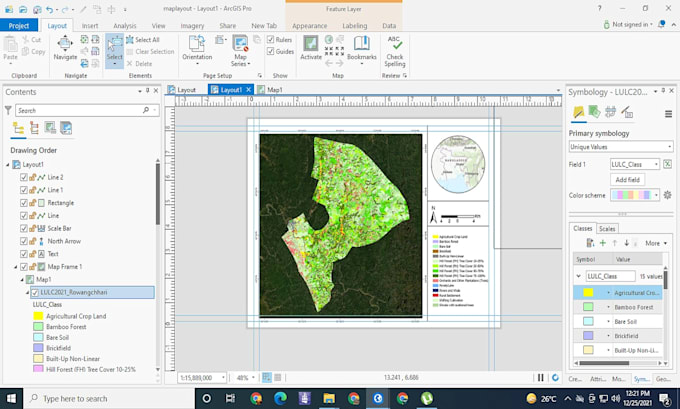Click the Select All icon
The image size is (680, 409).
(130, 40)
